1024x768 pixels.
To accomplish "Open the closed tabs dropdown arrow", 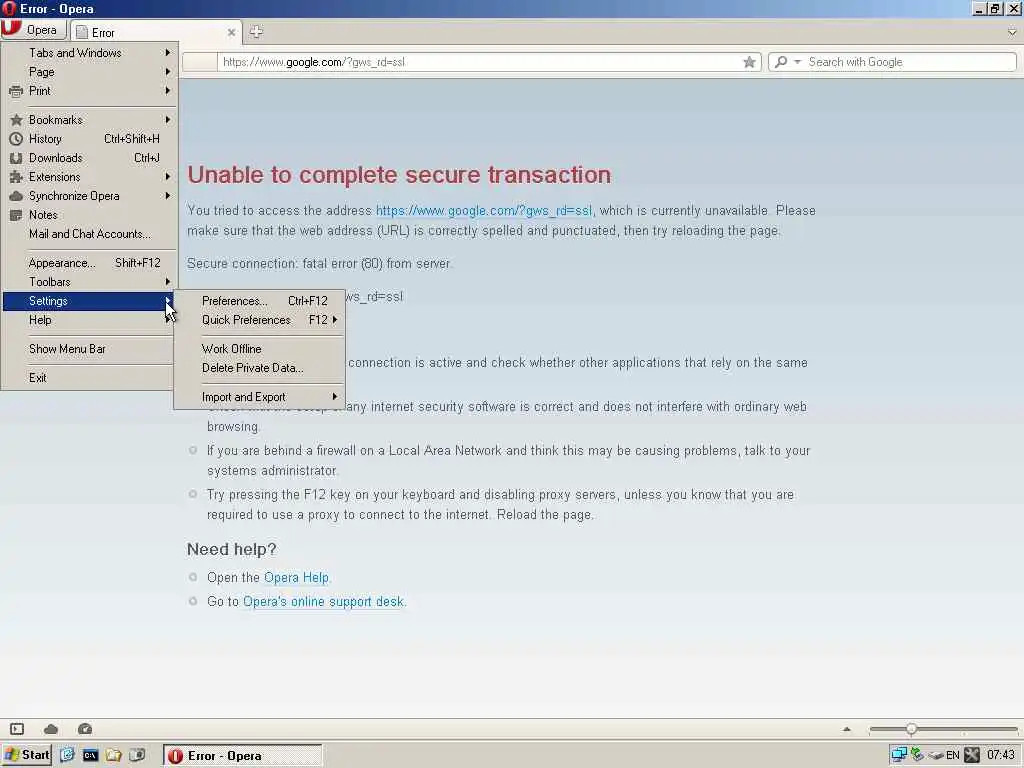I will (1012, 31).
